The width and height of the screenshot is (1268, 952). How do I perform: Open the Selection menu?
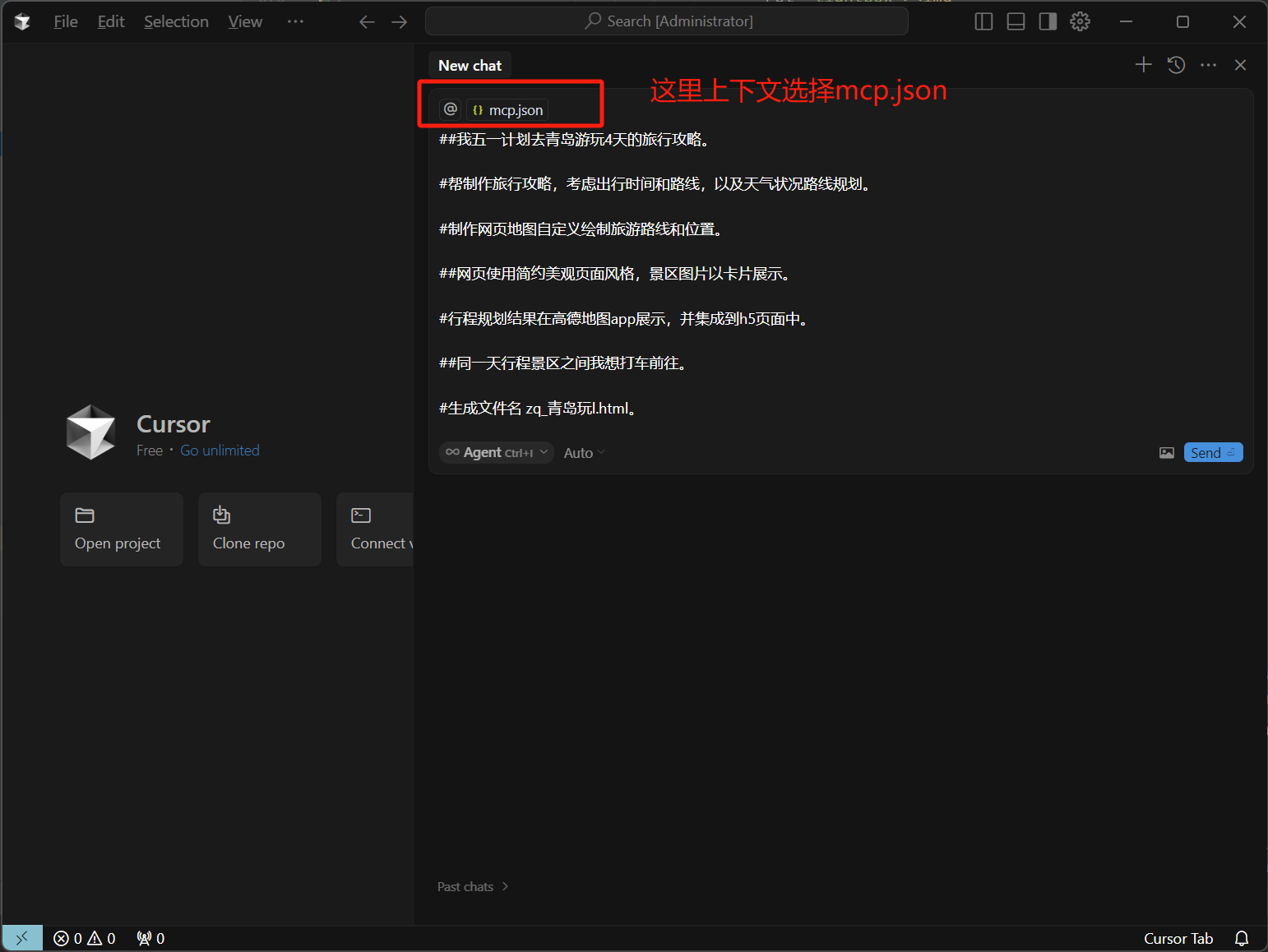coord(176,21)
